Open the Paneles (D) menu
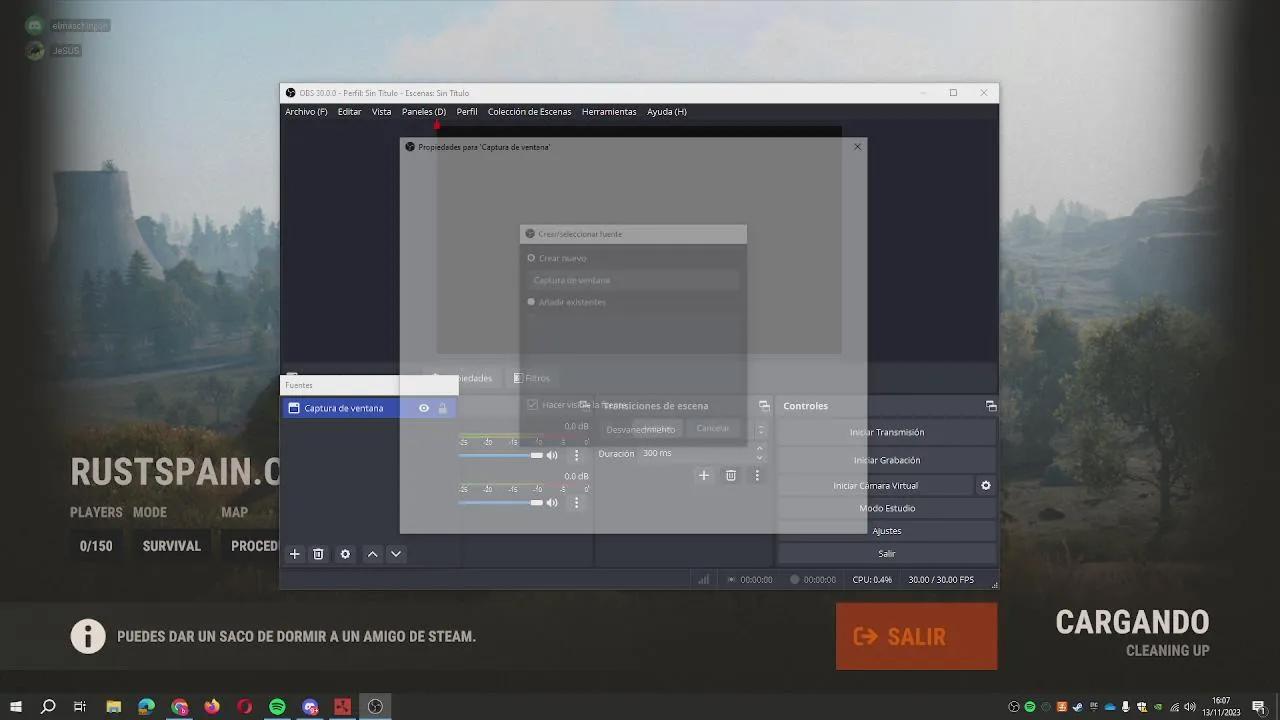 tap(424, 112)
